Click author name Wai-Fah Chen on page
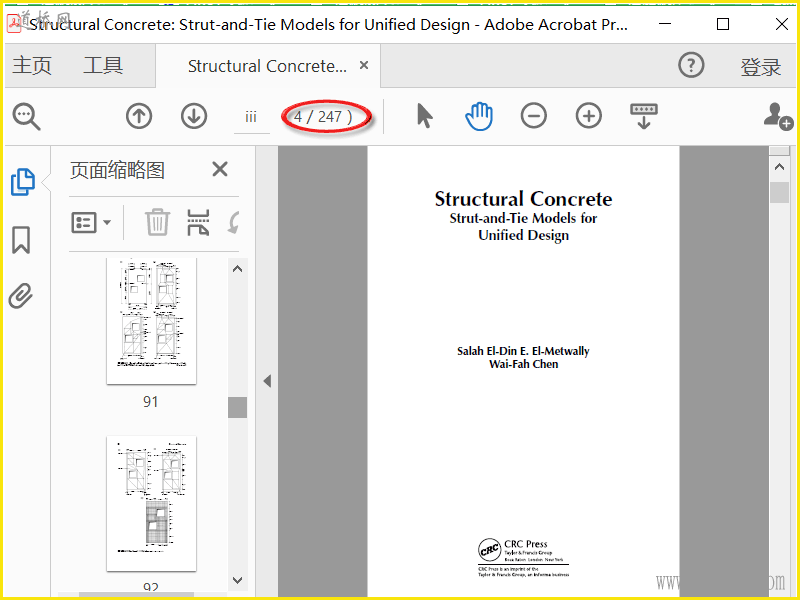Screen dimensions: 800x600 click(523, 364)
